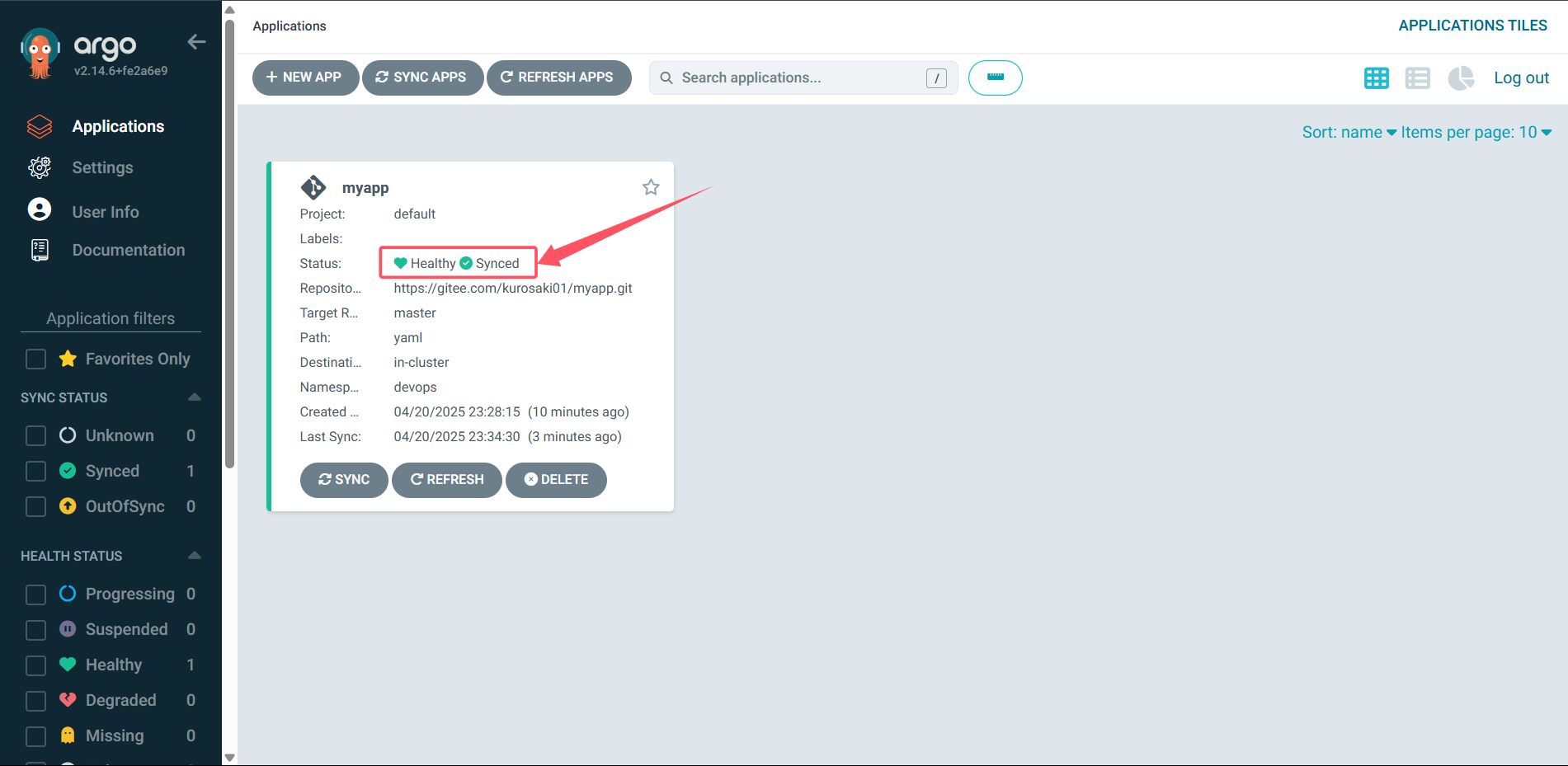Check the Progressing health filter
The image size is (1568, 766).
pos(35,594)
